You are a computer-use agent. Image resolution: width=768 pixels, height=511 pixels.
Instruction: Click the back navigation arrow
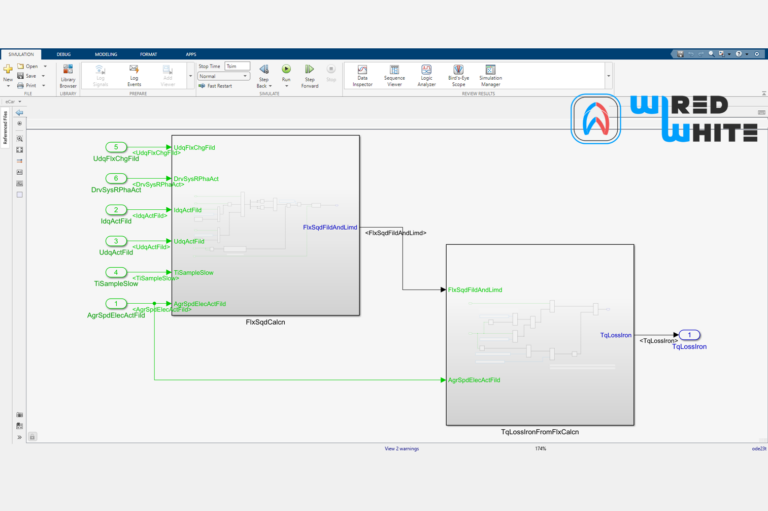coord(20,113)
